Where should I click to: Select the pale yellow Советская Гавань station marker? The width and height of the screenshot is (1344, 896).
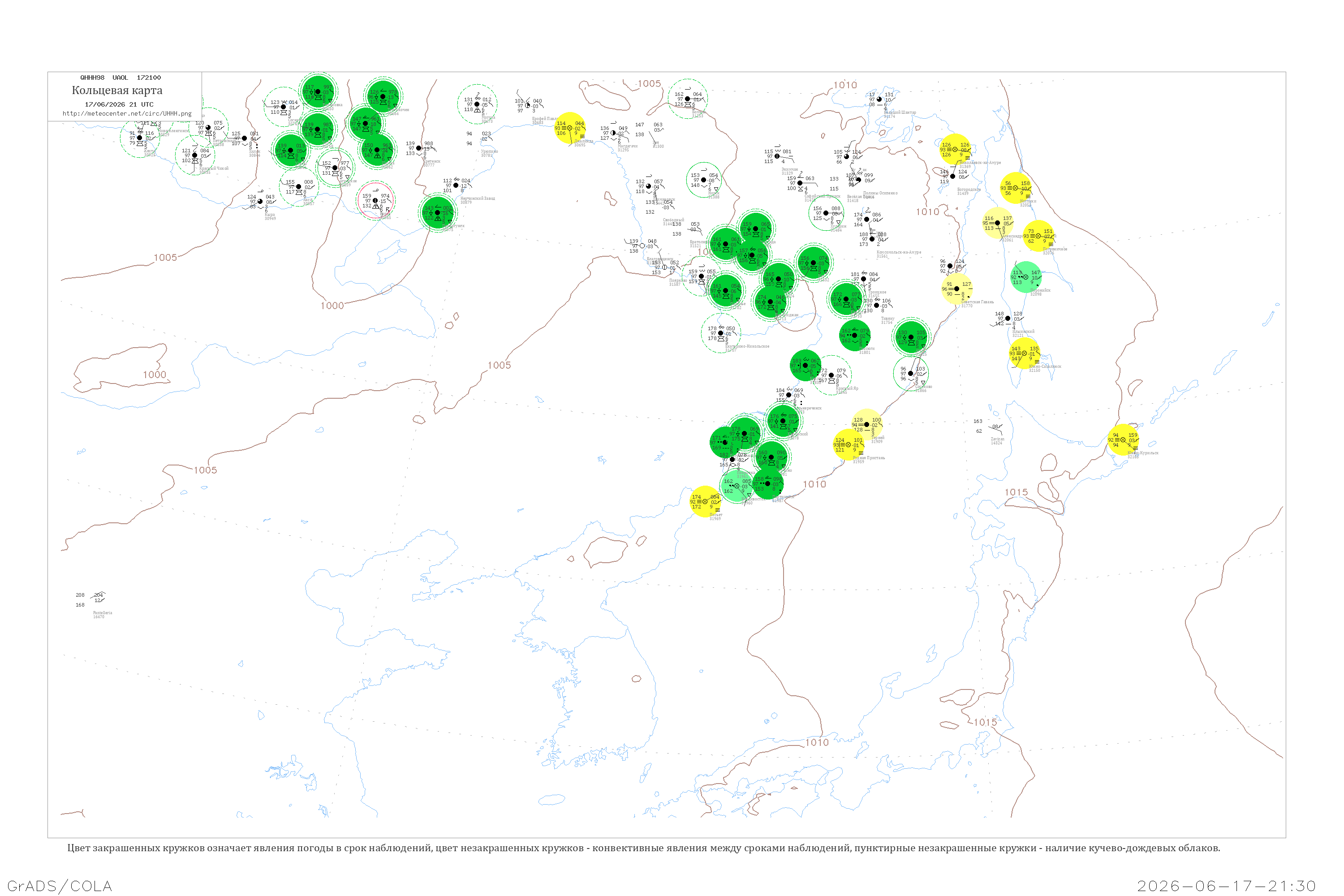pos(957,289)
